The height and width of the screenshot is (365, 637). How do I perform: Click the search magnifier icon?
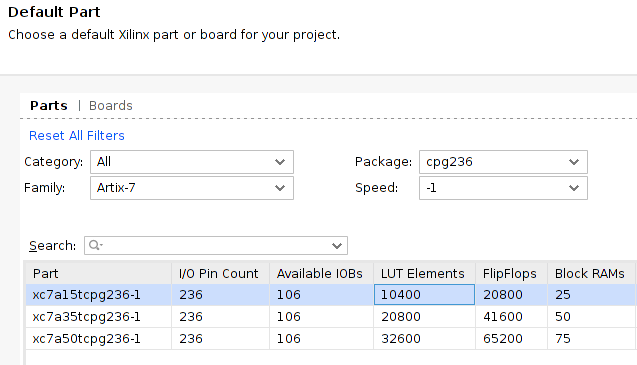[x=95, y=245]
